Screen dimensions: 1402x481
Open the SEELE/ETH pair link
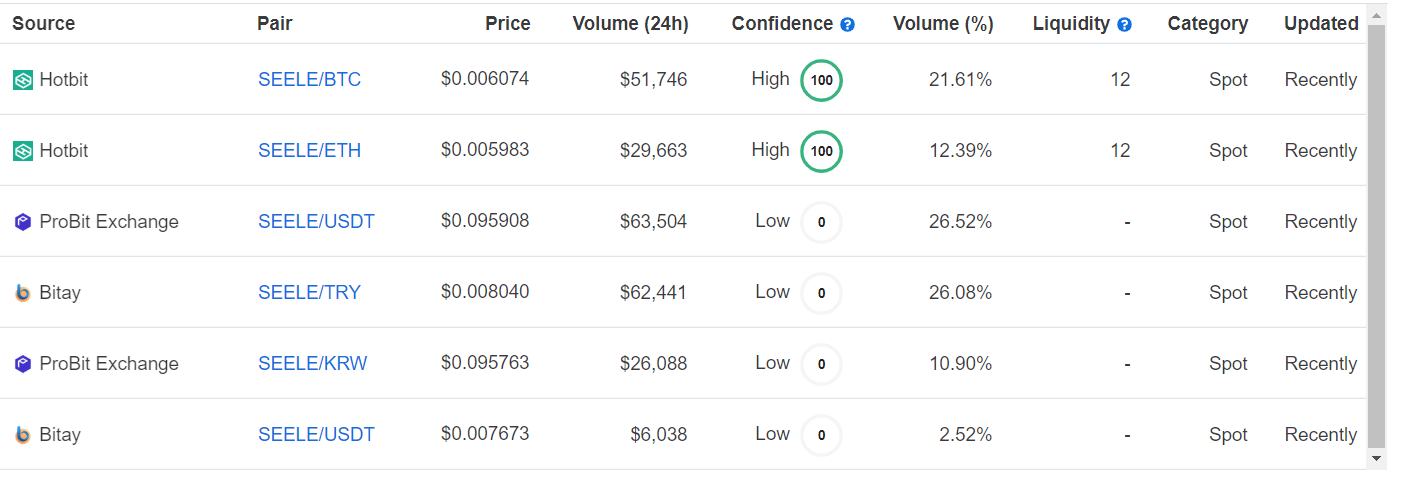(x=309, y=151)
